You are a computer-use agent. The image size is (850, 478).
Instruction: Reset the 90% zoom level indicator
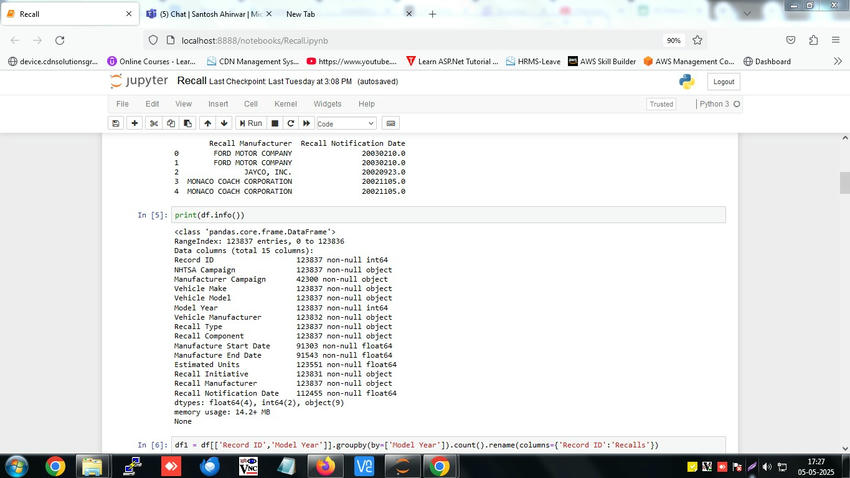click(x=673, y=41)
